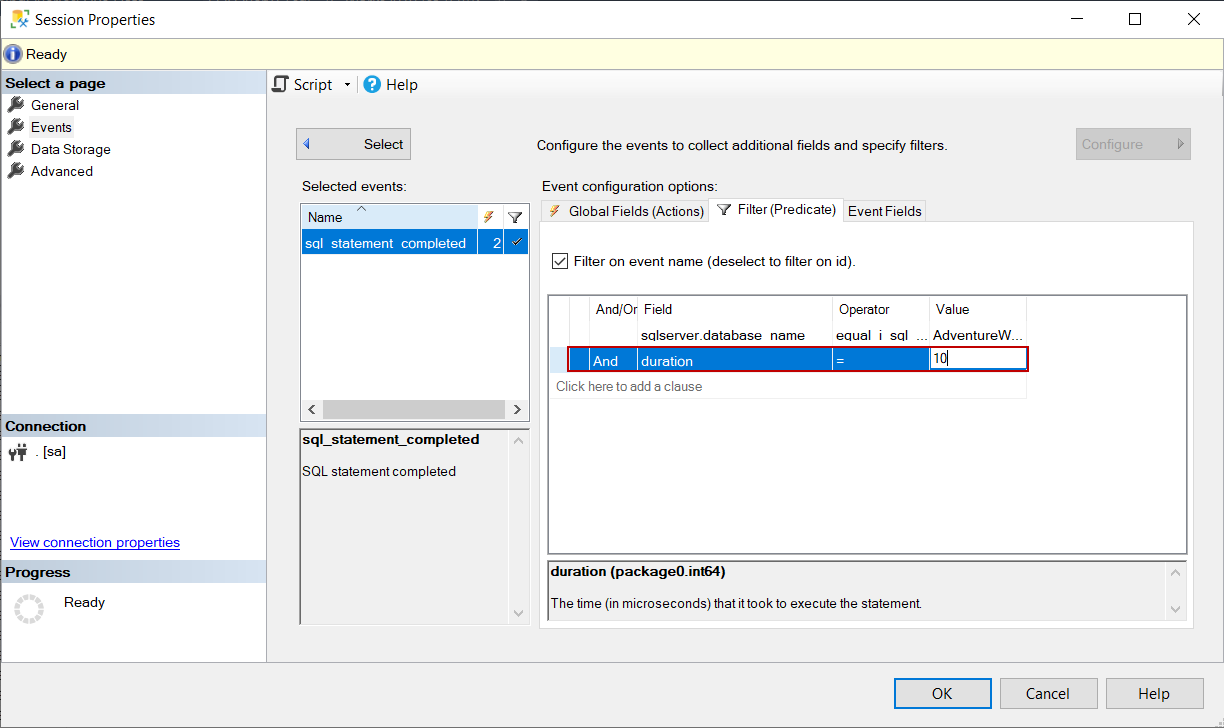Sort events by Name column header
1224x728 pixels.
pyautogui.click(x=389, y=217)
